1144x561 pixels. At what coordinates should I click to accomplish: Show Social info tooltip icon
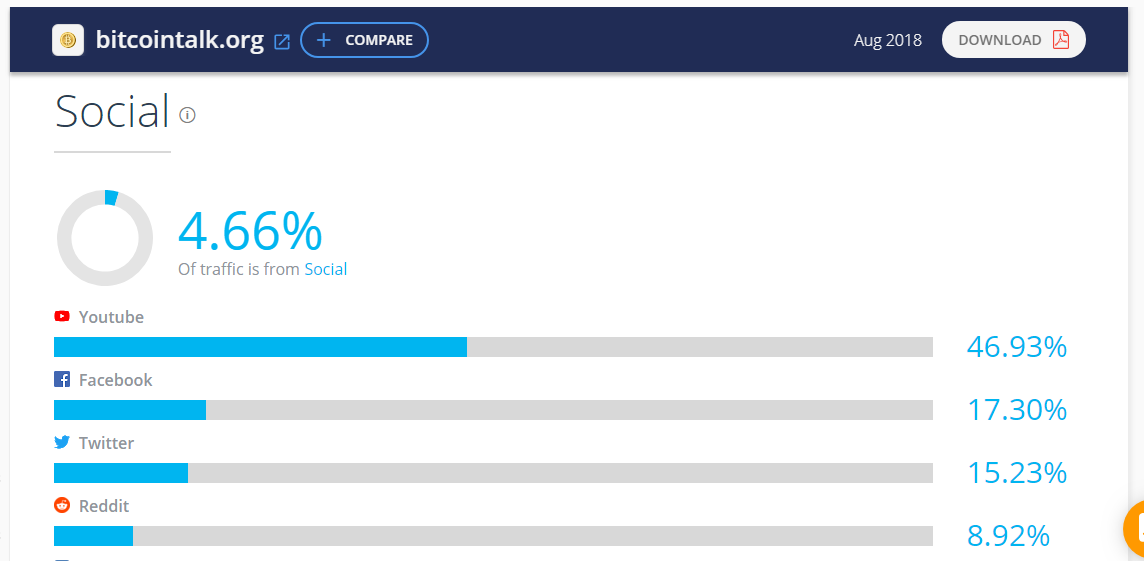point(188,115)
